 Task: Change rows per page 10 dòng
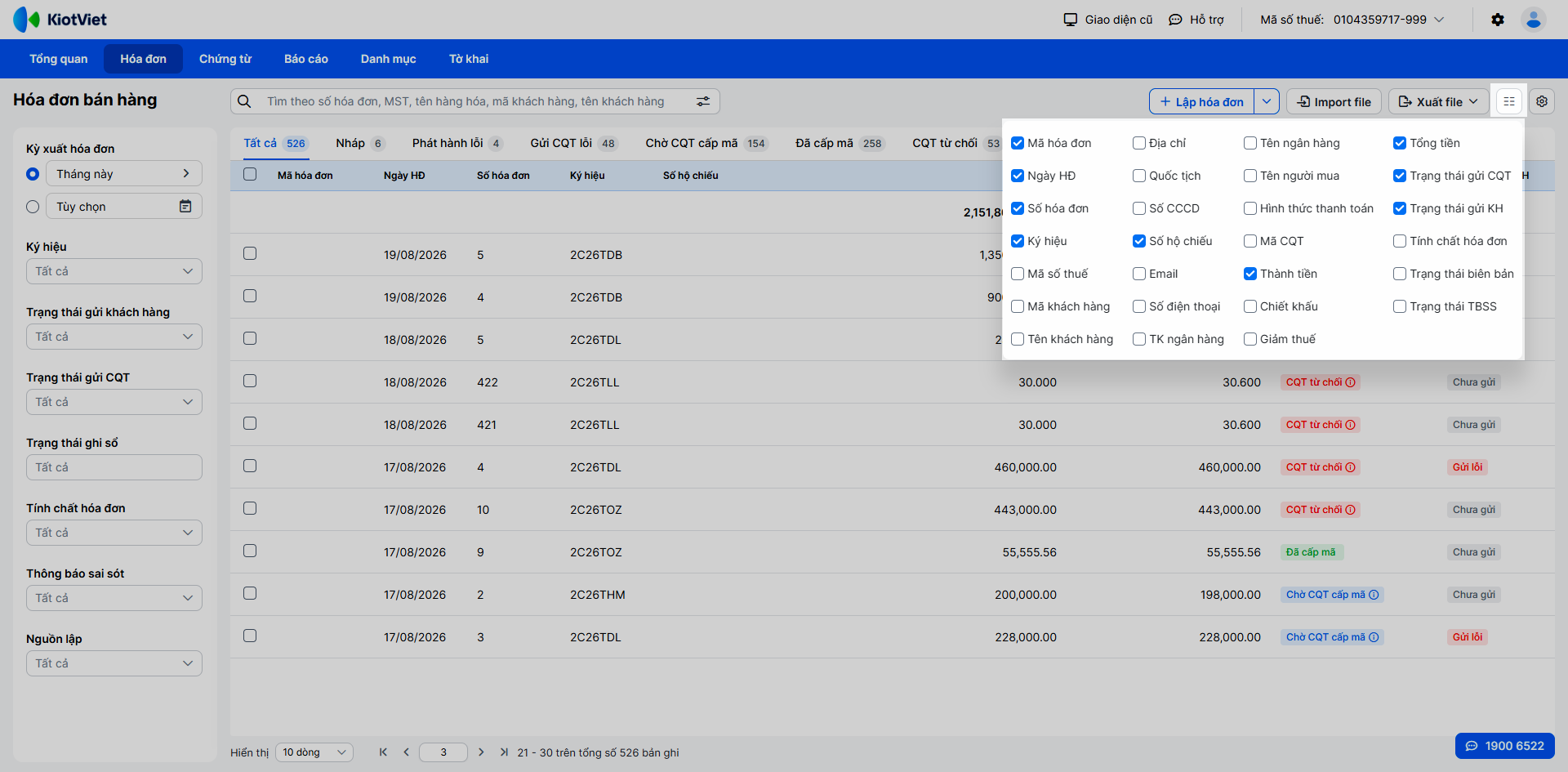click(314, 752)
